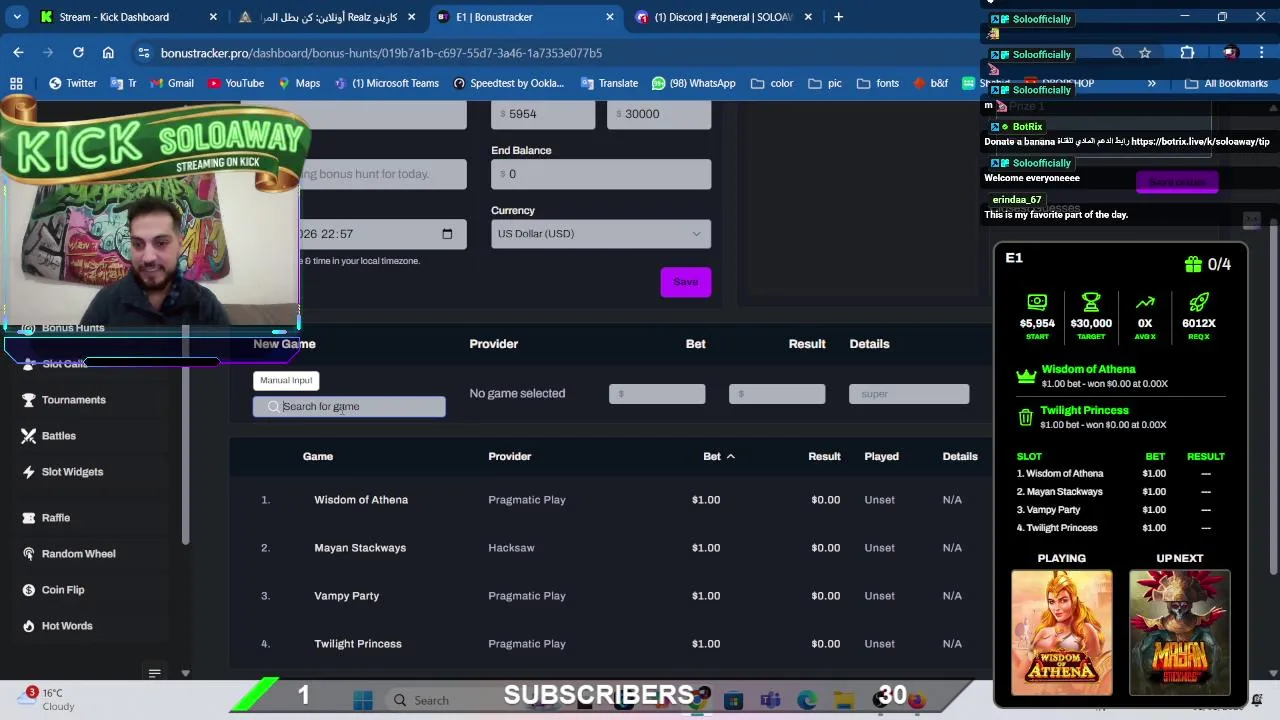This screenshot has width=1280, height=720.
Task: Click the site information icon in address bar
Action: tap(144, 52)
